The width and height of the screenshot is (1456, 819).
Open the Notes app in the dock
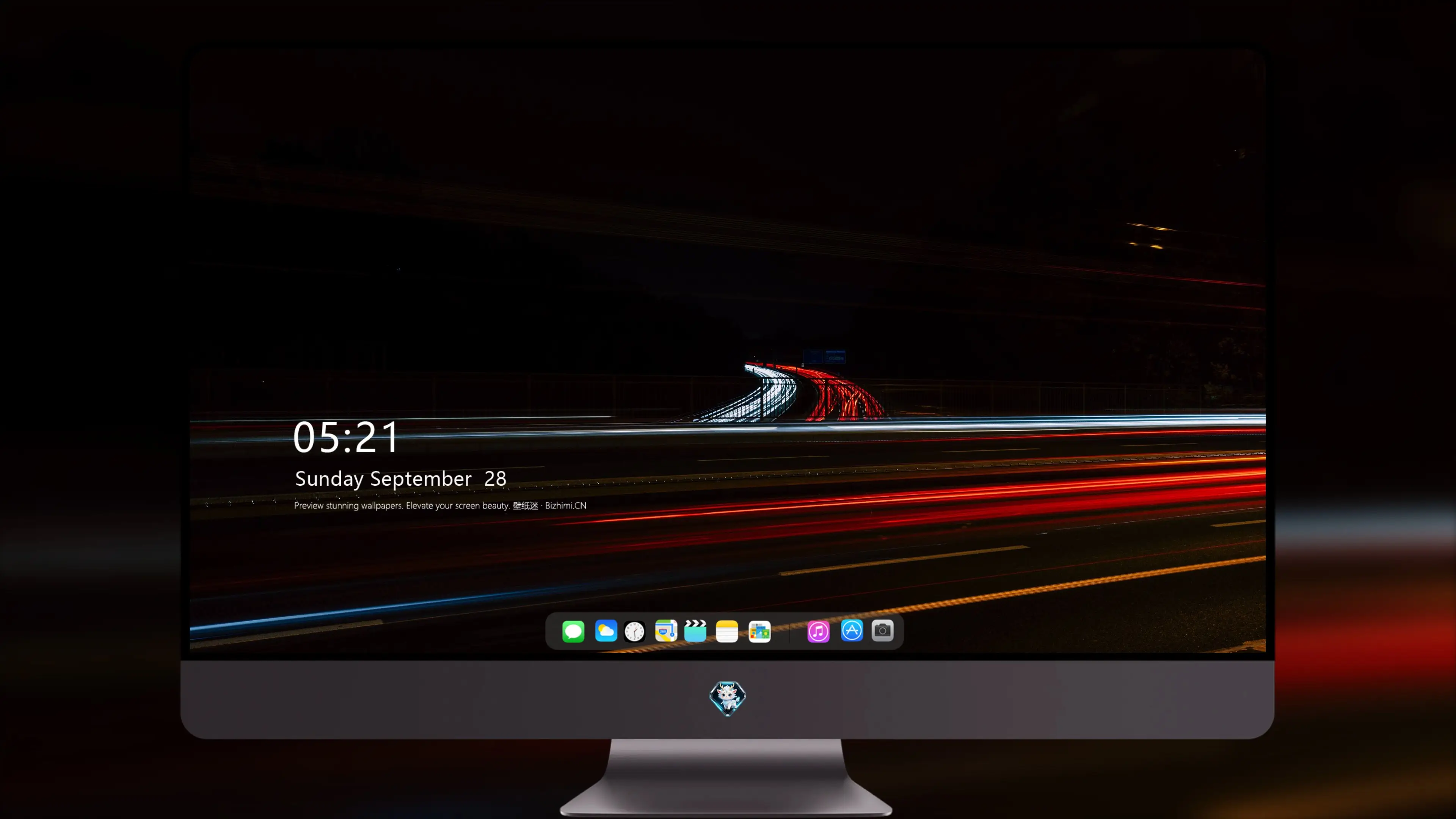click(727, 631)
